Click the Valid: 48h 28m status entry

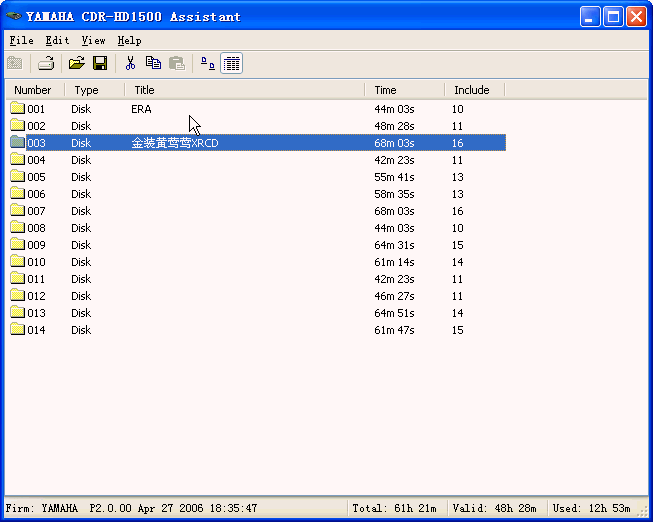pos(494,508)
